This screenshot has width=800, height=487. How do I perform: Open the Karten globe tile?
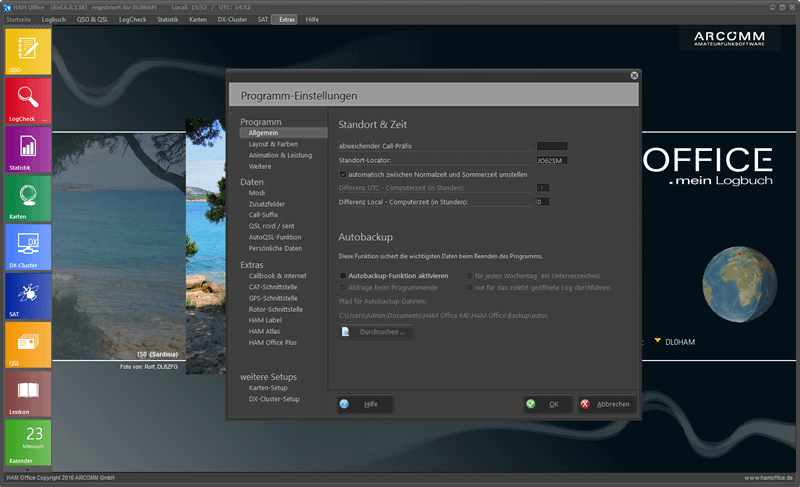[x=28, y=198]
